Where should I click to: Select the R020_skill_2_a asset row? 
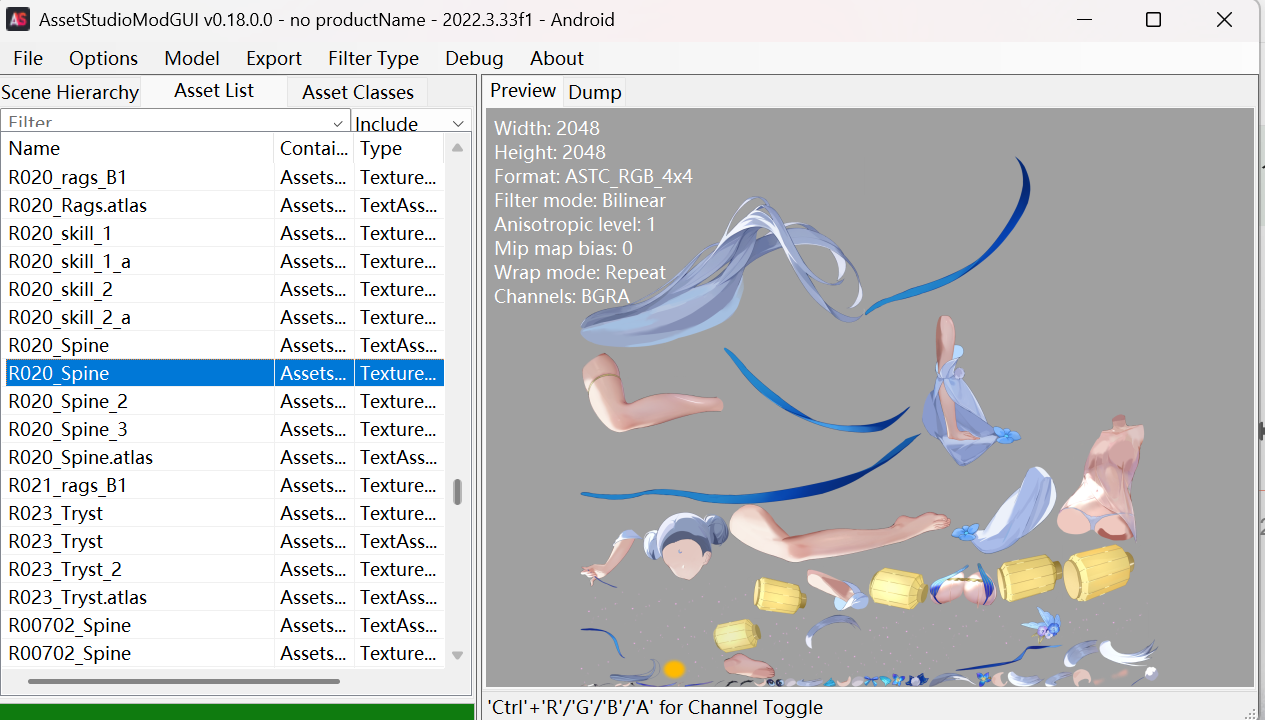(x=224, y=317)
